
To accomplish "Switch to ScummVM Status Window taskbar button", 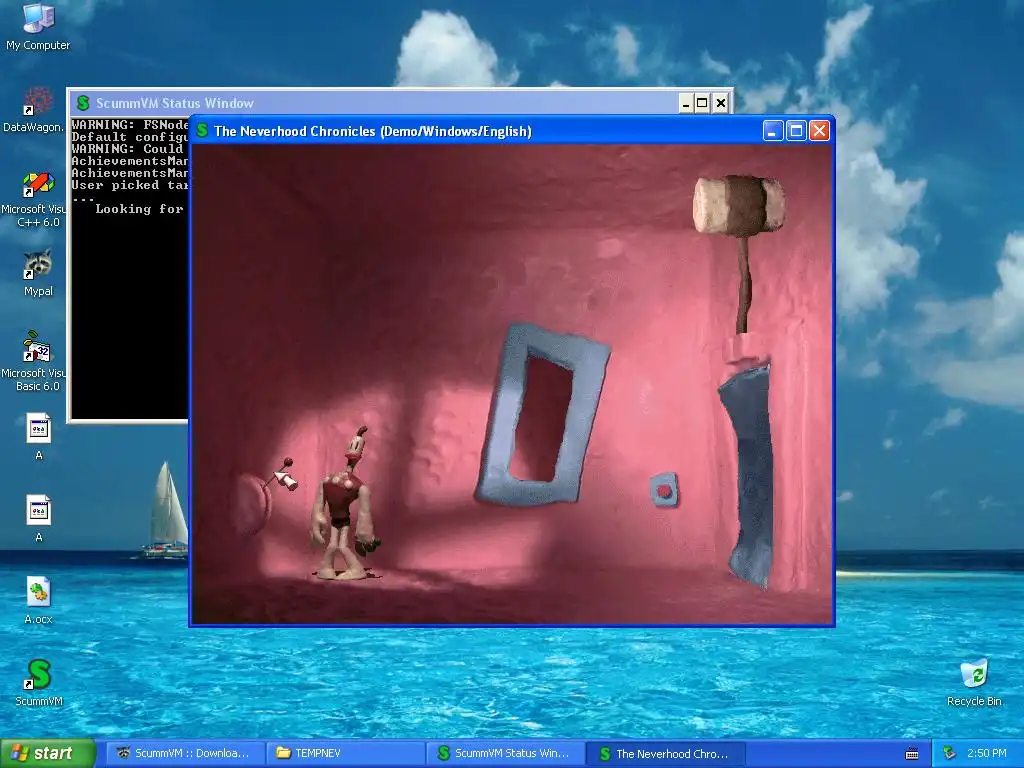I will click(506, 753).
